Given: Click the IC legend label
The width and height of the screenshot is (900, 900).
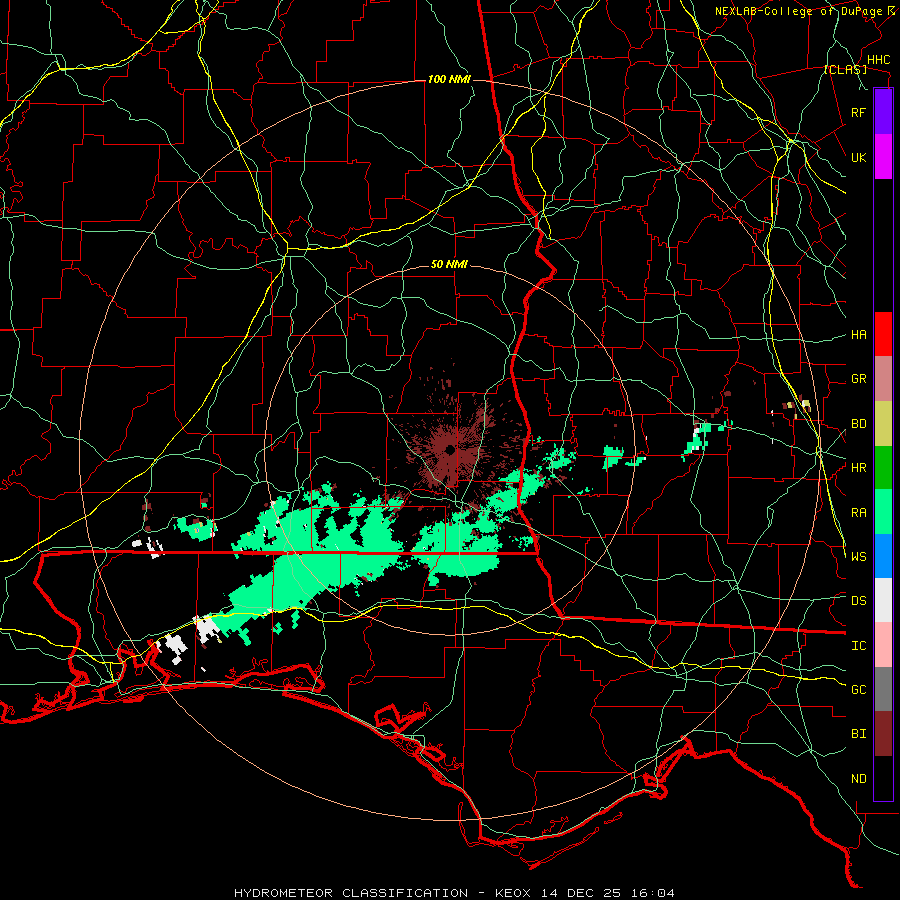Looking at the screenshot, I should (x=858, y=645).
